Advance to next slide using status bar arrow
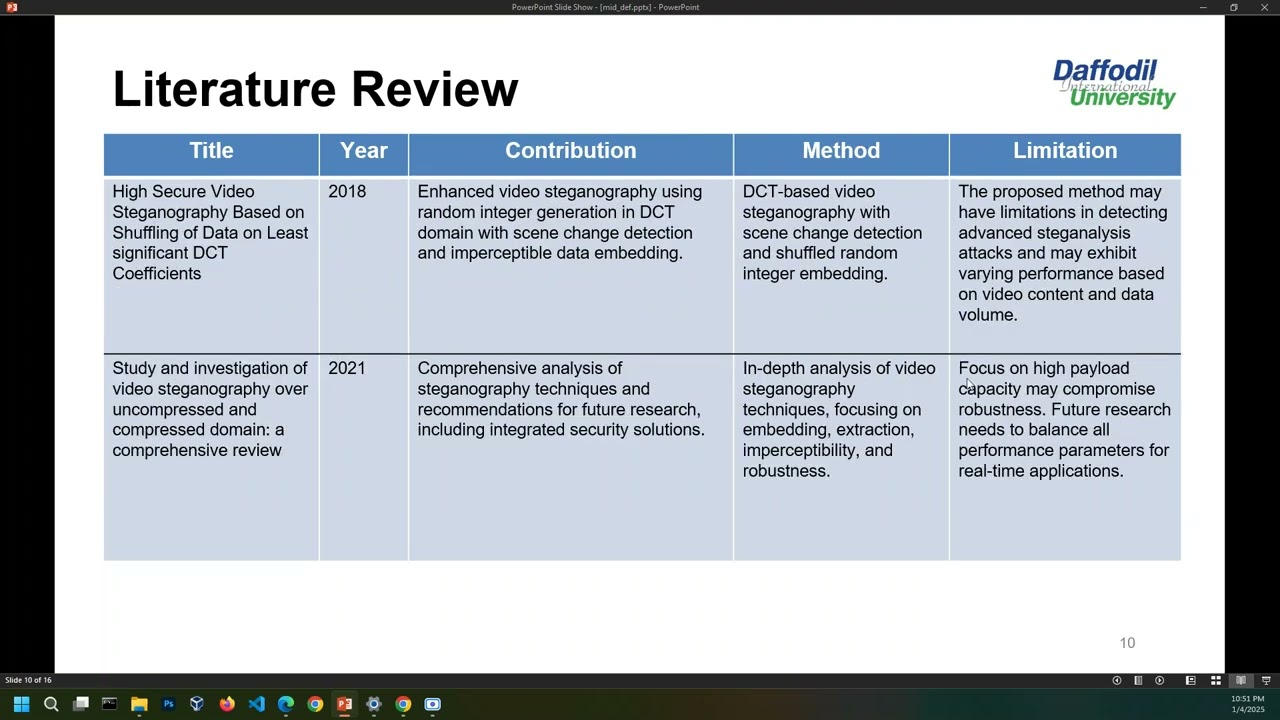Image resolution: width=1280 pixels, height=720 pixels. point(1159,680)
